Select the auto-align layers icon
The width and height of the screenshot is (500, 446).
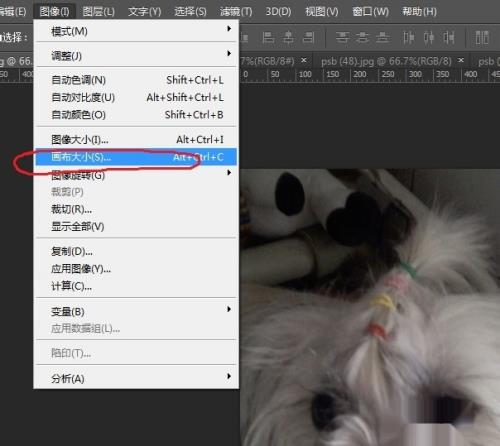coord(482,38)
